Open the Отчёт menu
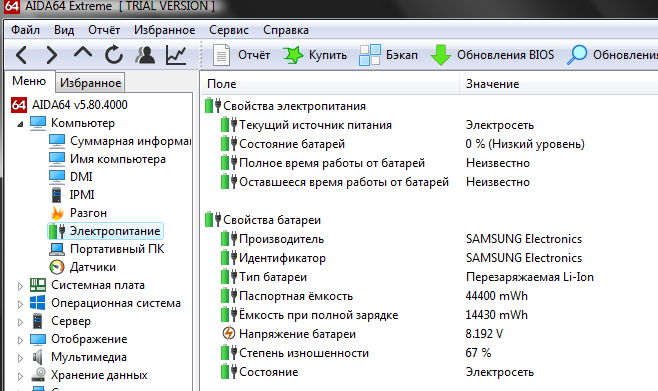Viewport: 658px width, 391px height. pos(104,30)
